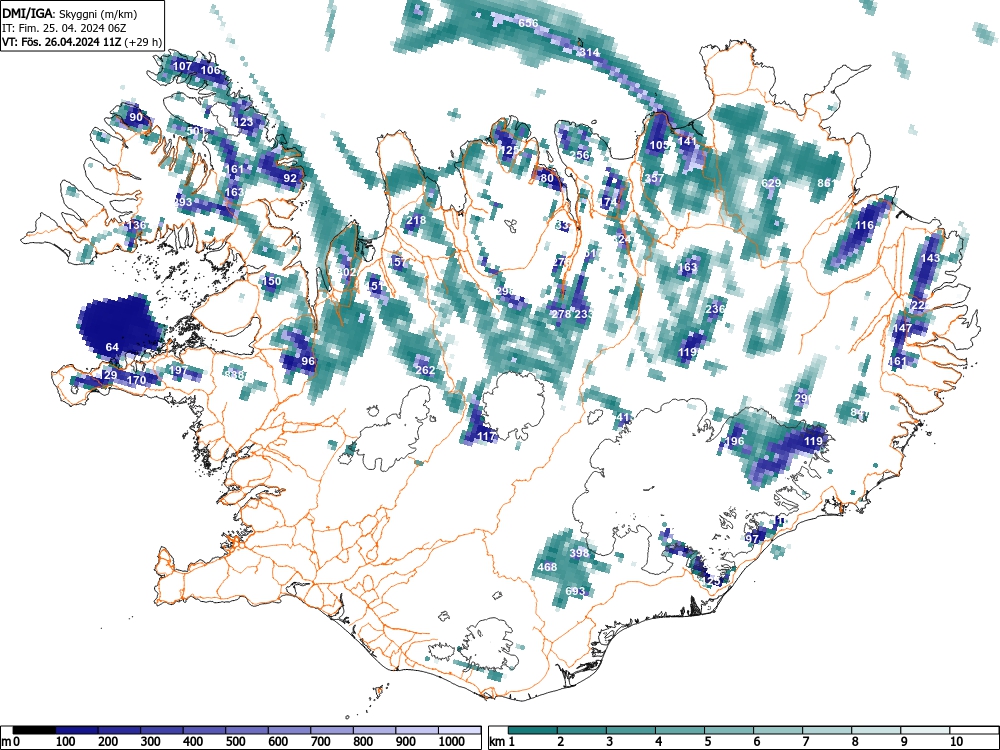Screen dimensions: 1000x750
Task: Click the '150' visibility value
Action: click(272, 281)
